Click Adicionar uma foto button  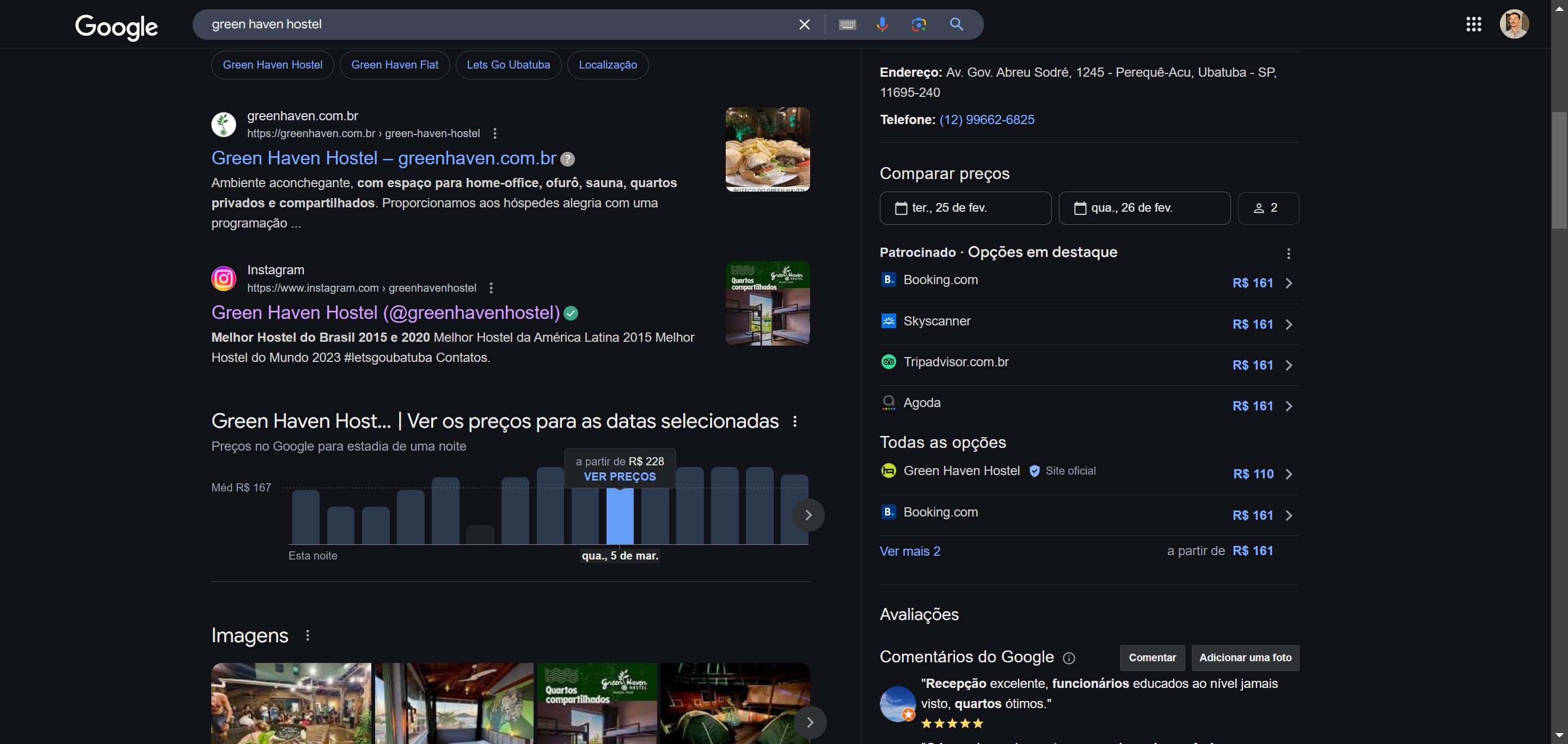[1245, 657]
